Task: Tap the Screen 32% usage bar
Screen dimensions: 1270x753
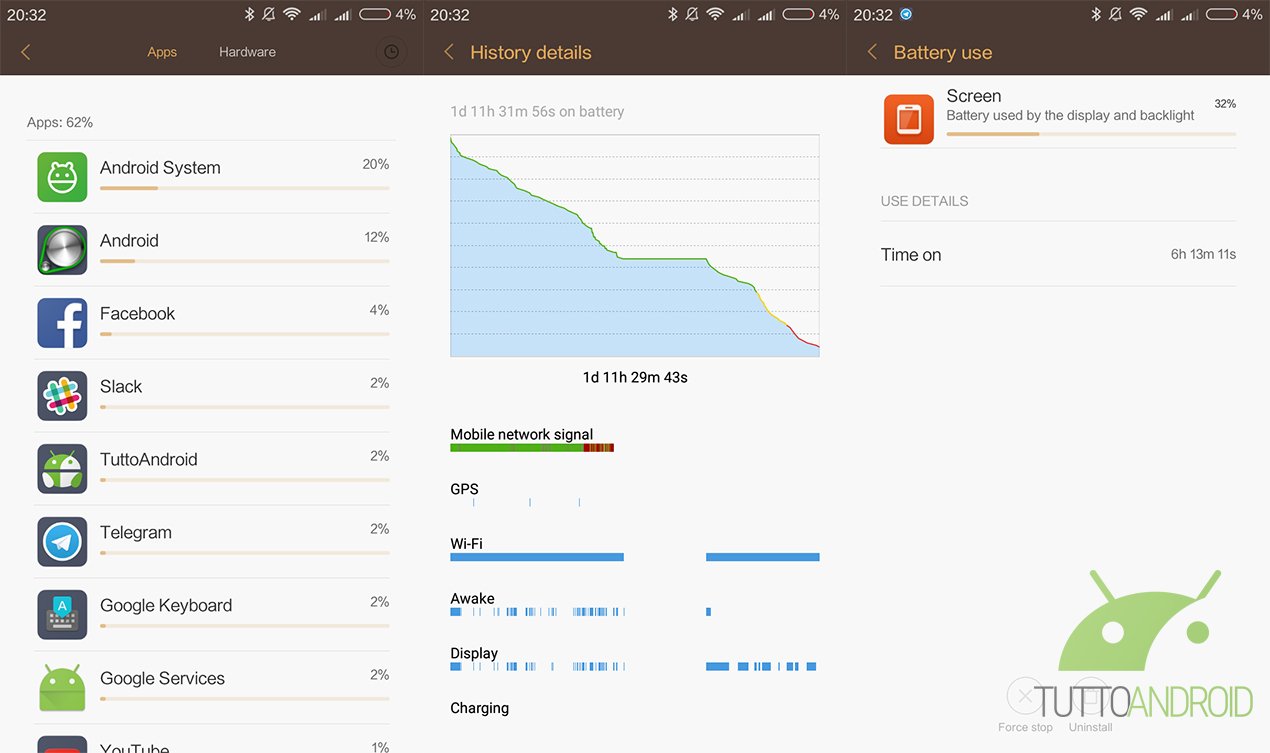Action: coord(1091,133)
